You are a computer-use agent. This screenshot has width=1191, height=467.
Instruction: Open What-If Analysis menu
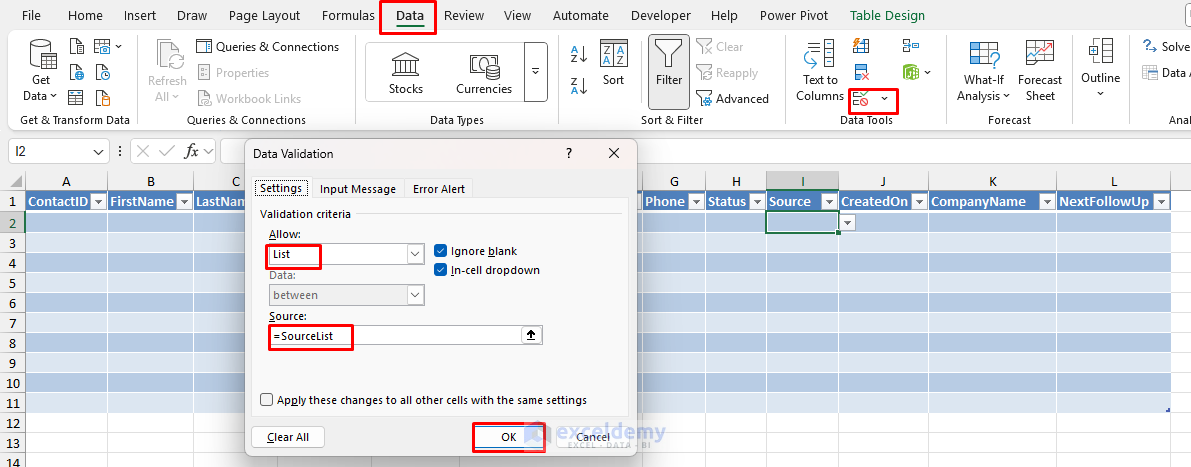tap(984, 71)
